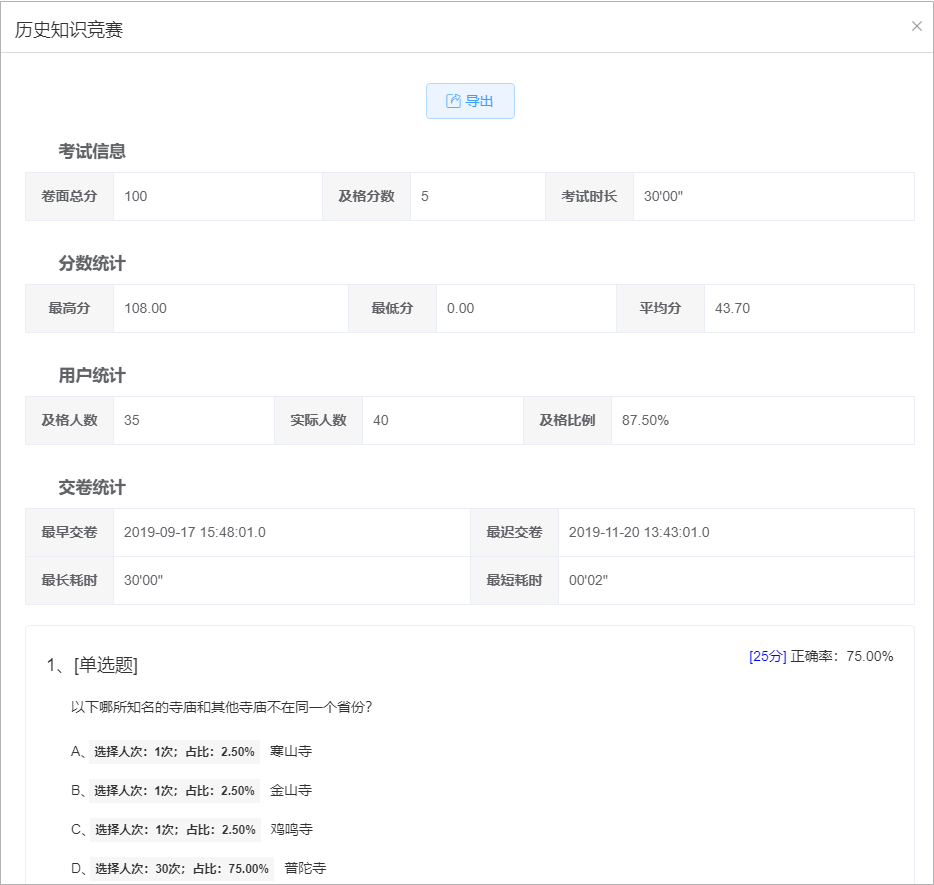Screen dimensions: 934x885
Task: Click the 正确率 75.00% text
Action: [842, 656]
